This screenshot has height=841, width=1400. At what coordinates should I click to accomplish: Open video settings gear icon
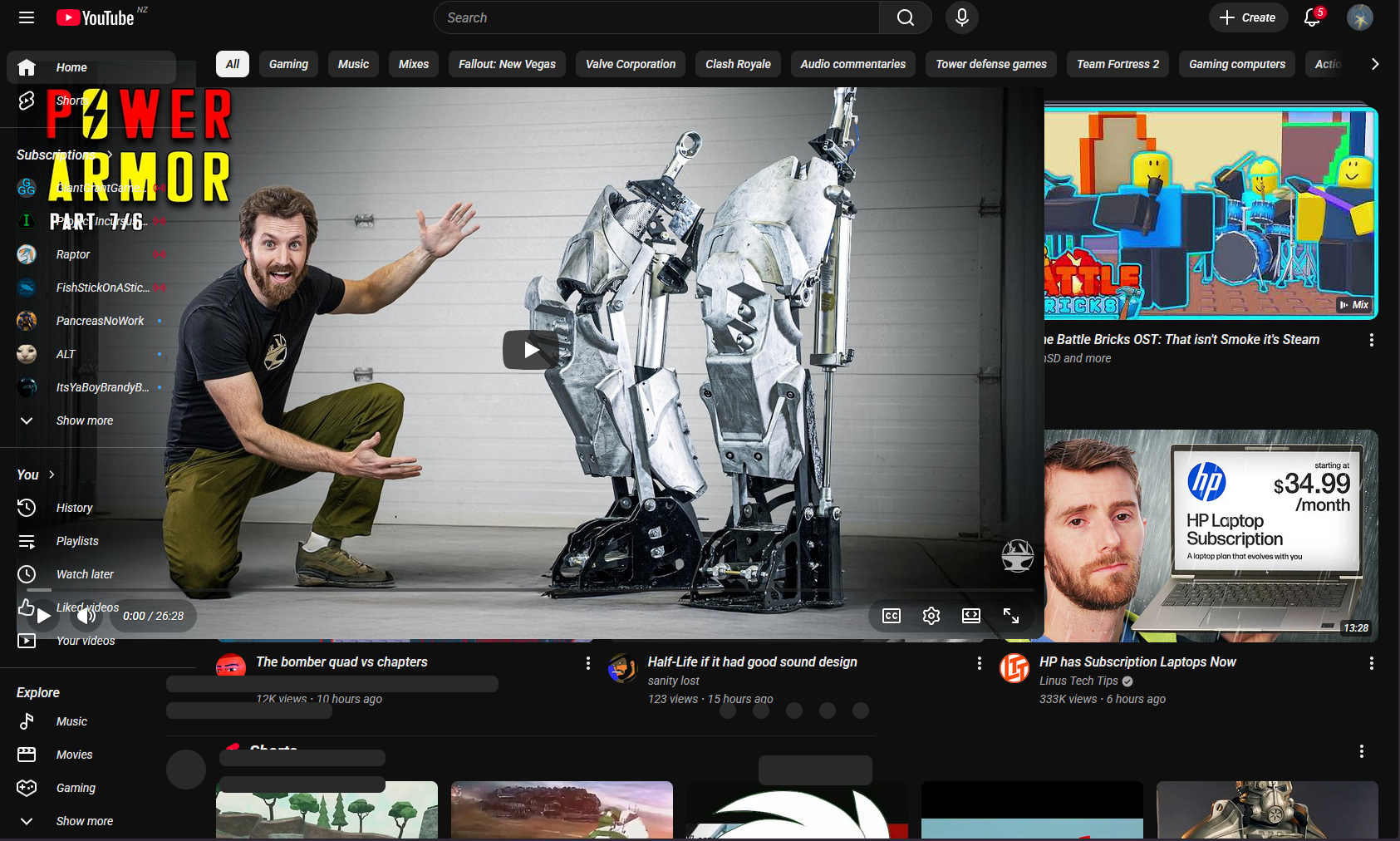(x=931, y=616)
